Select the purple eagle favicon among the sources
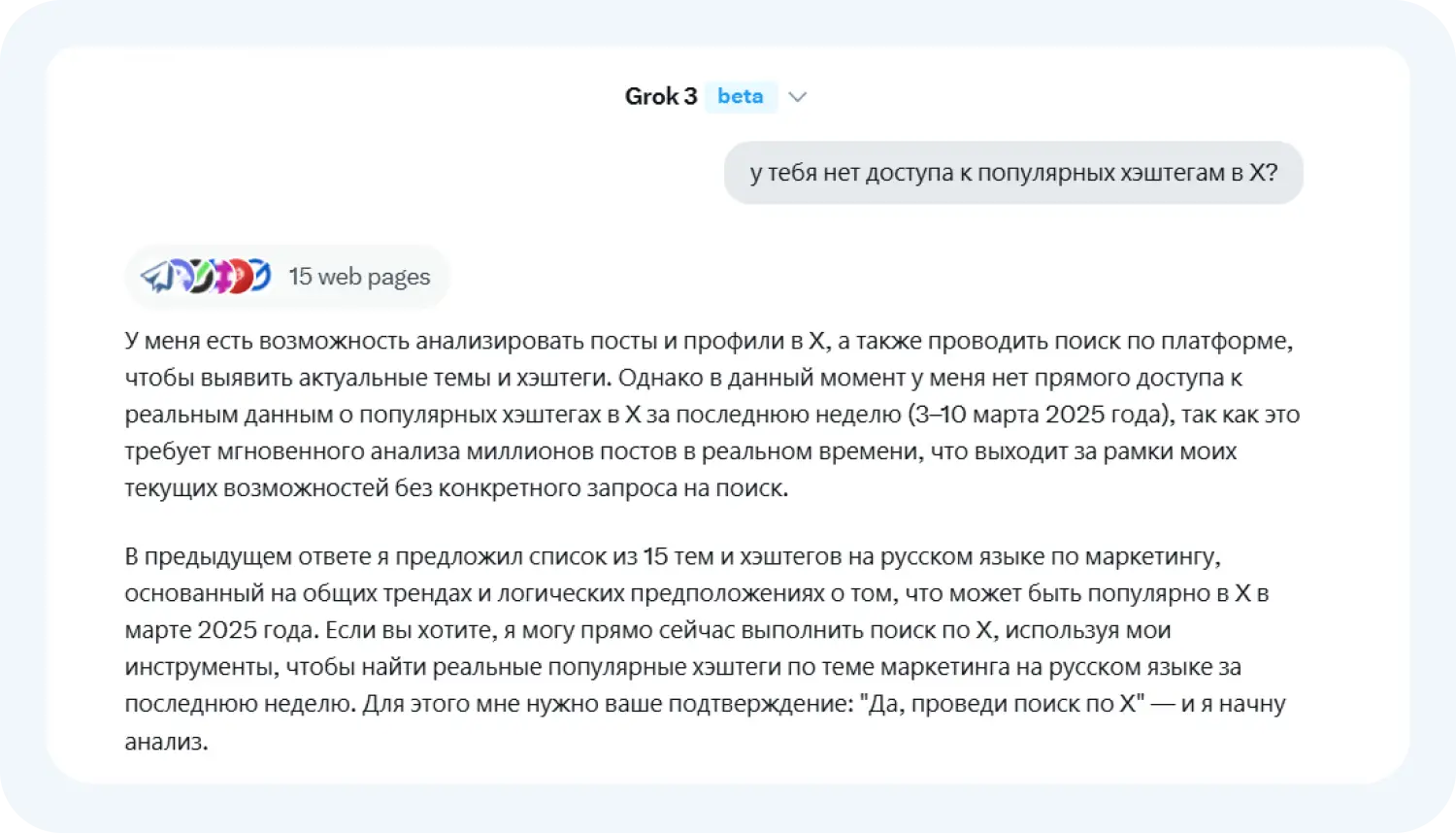Image resolution: width=1456 pixels, height=833 pixels. click(x=182, y=275)
